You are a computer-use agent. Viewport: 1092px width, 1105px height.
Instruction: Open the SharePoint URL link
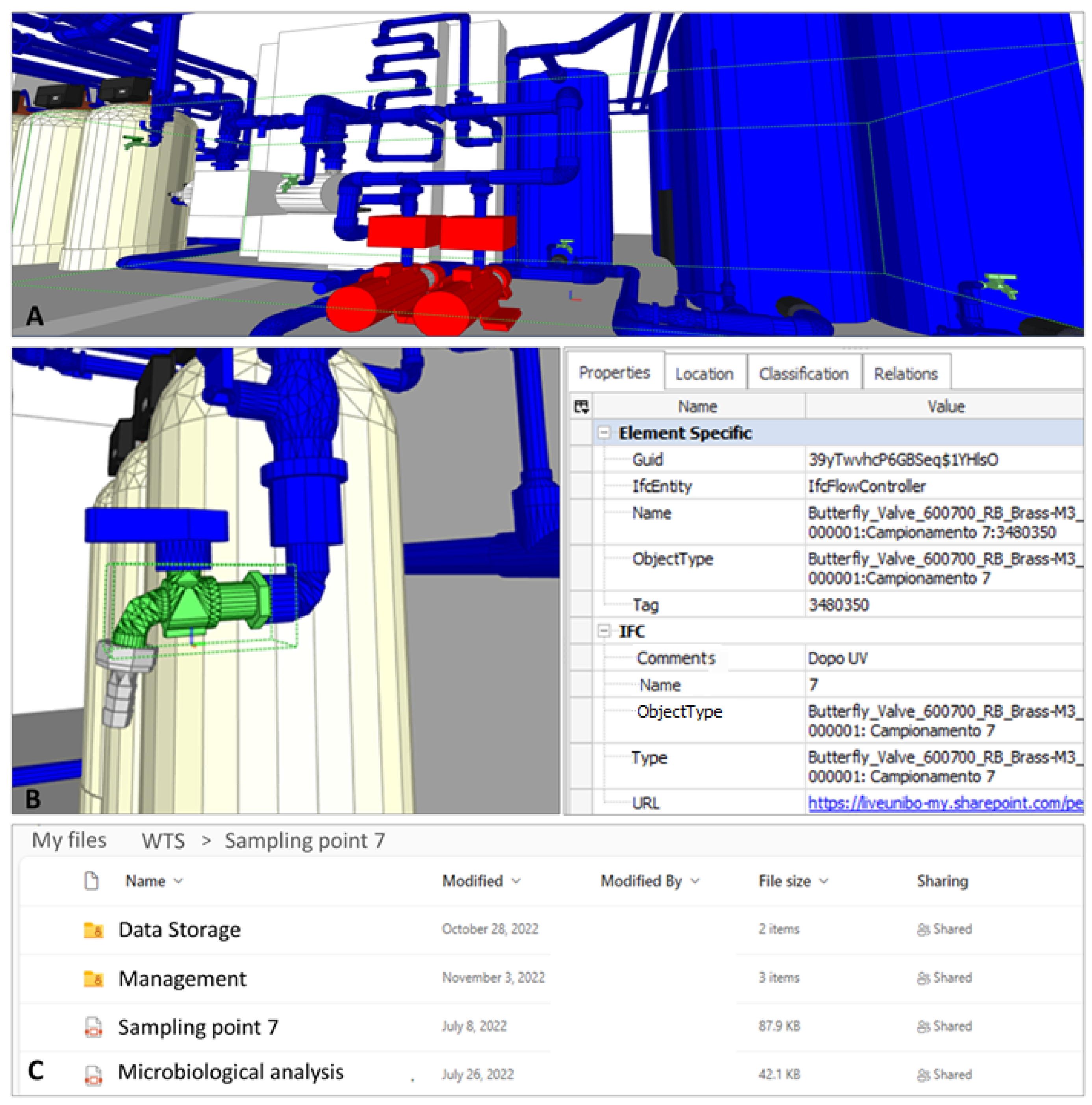point(944,803)
